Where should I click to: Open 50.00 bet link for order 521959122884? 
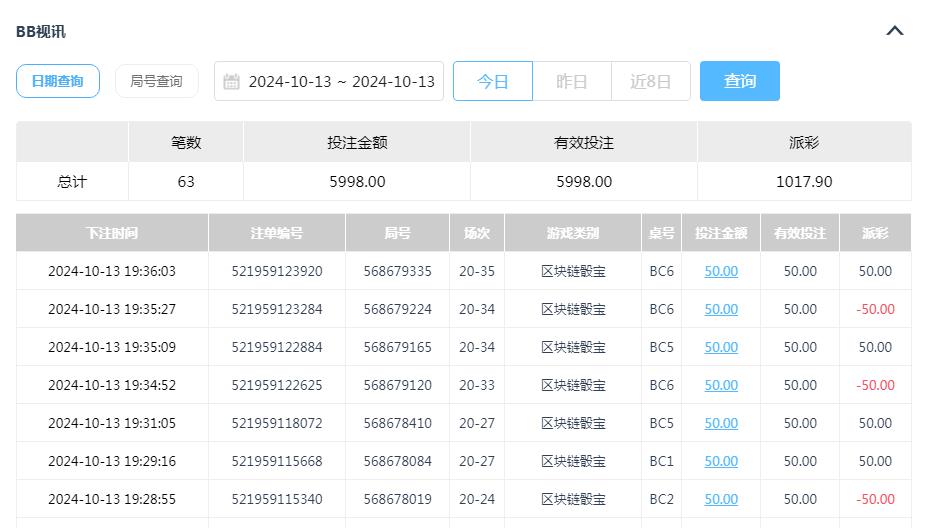click(x=721, y=347)
